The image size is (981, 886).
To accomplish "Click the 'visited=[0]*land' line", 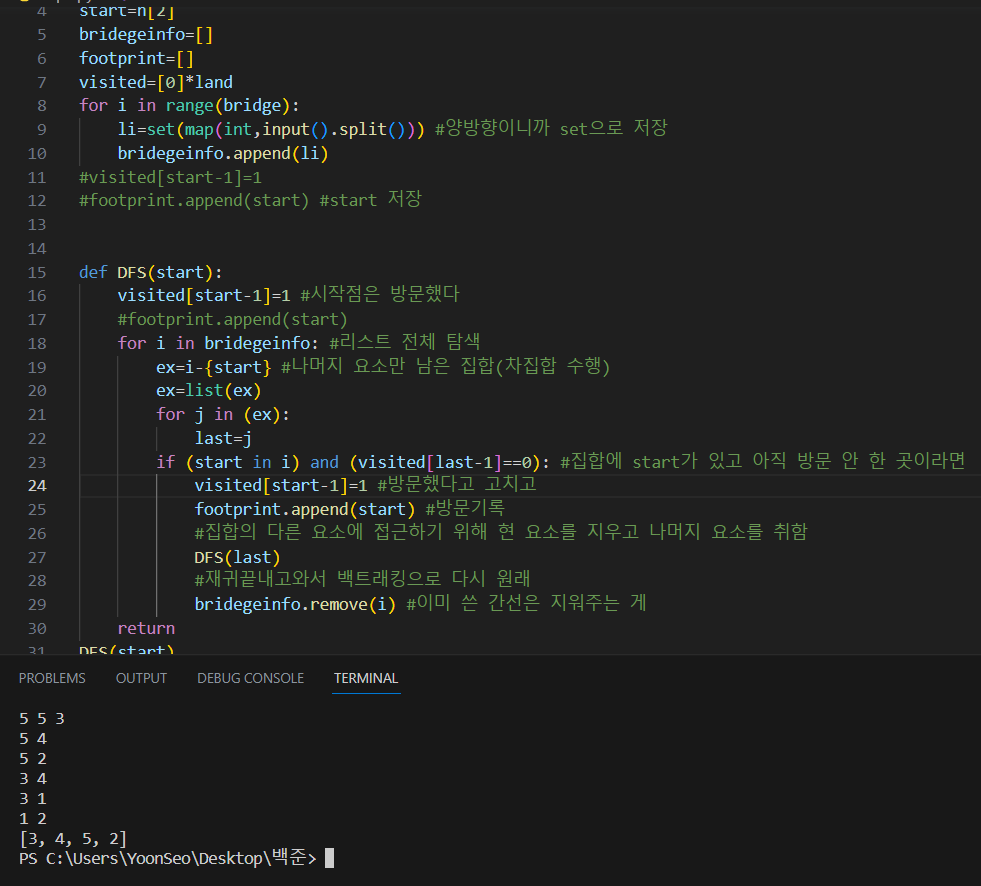I will (156, 82).
